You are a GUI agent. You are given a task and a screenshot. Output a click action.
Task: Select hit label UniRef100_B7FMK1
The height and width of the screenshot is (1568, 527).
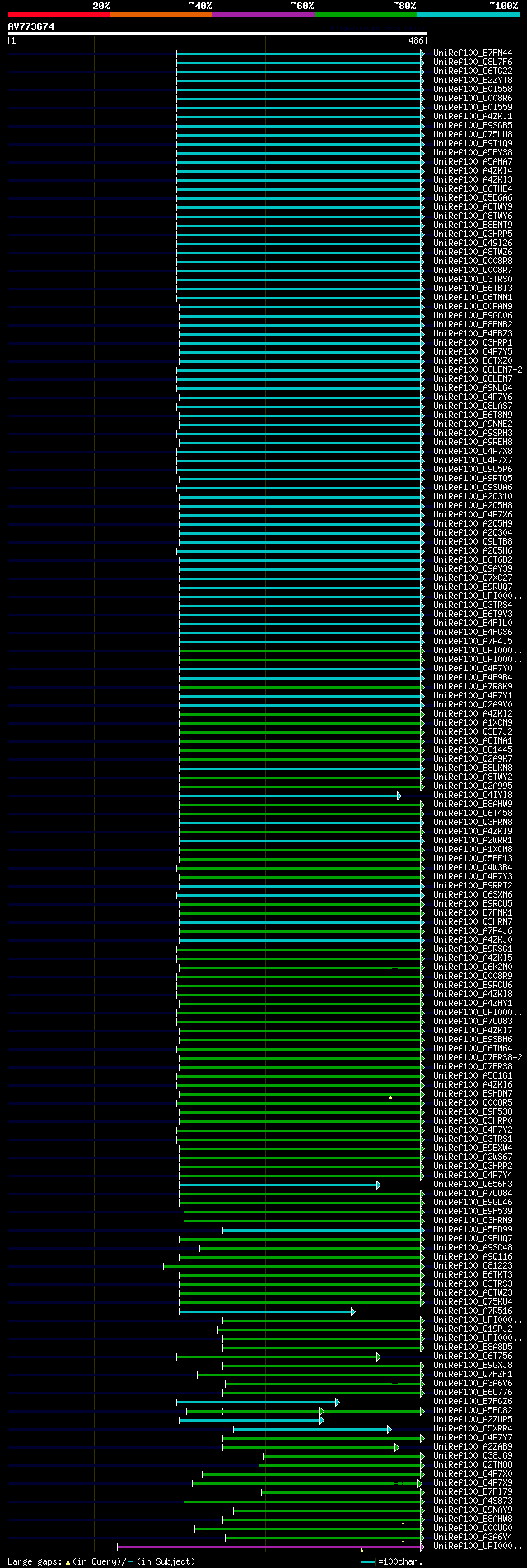tap(473, 912)
